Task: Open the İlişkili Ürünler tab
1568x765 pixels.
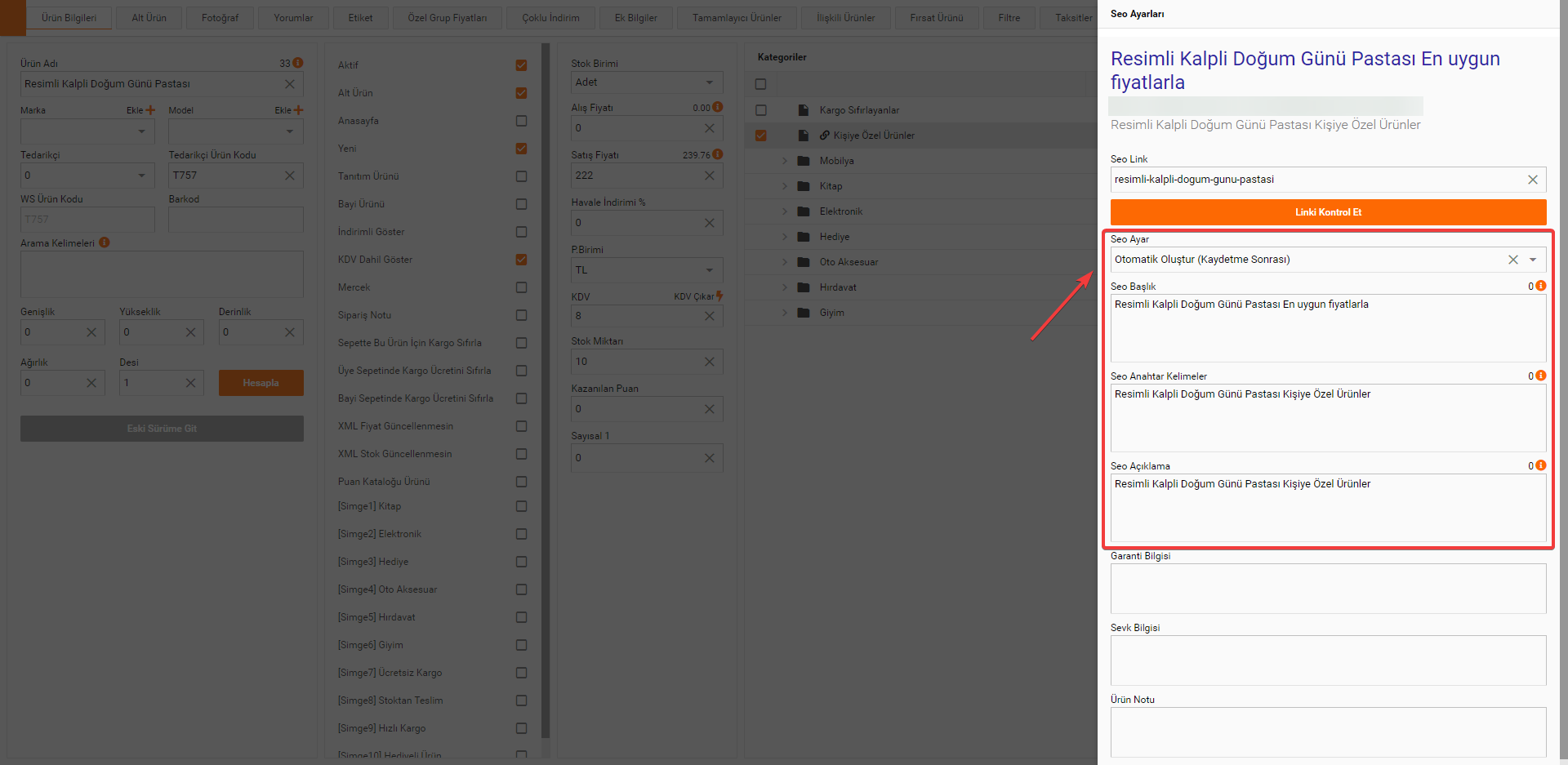Action: coord(846,18)
